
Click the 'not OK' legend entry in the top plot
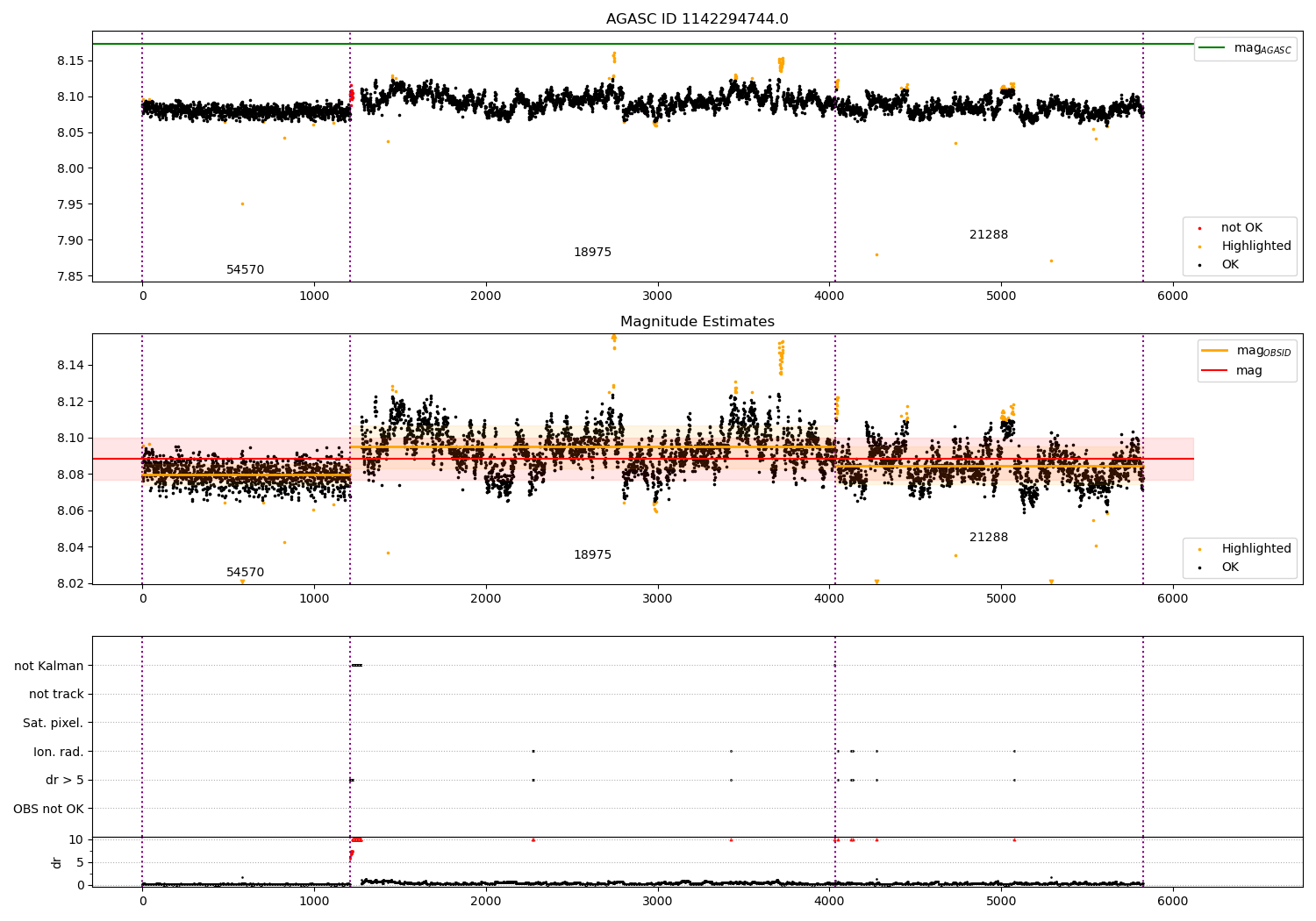coord(1232,228)
